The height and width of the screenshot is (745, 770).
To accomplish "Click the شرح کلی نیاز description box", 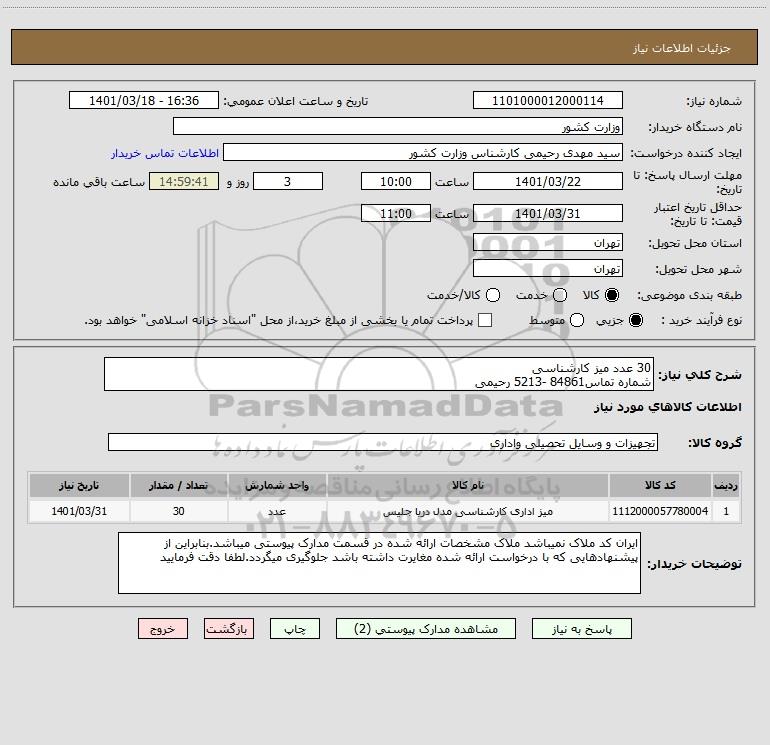I will pos(379,374).
